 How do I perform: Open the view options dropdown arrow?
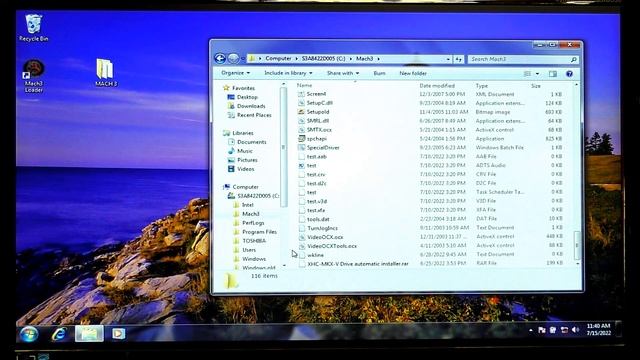537,74
